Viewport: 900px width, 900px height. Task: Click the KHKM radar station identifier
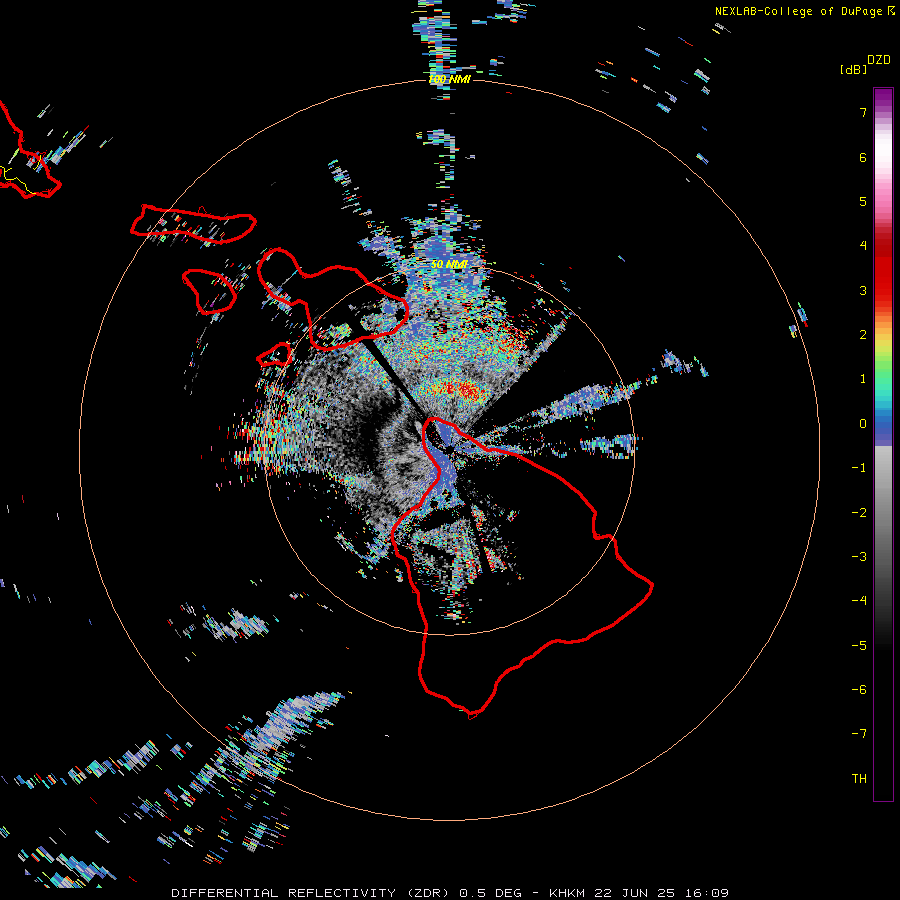pyautogui.click(x=567, y=893)
